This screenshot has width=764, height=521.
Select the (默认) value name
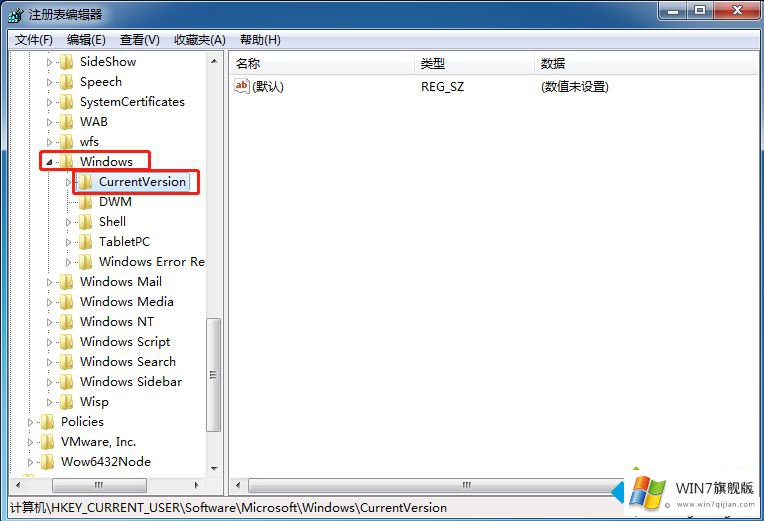pos(267,87)
